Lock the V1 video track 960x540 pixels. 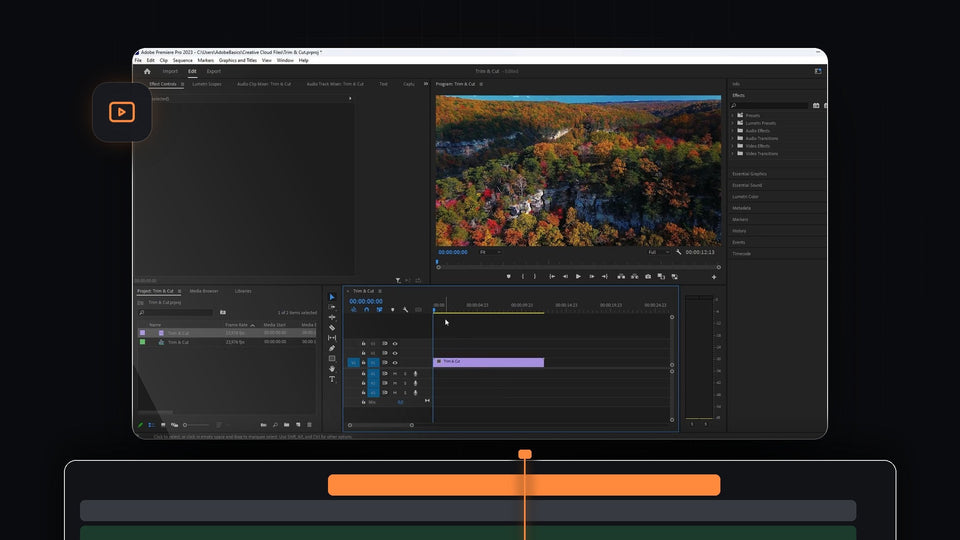[x=363, y=362]
